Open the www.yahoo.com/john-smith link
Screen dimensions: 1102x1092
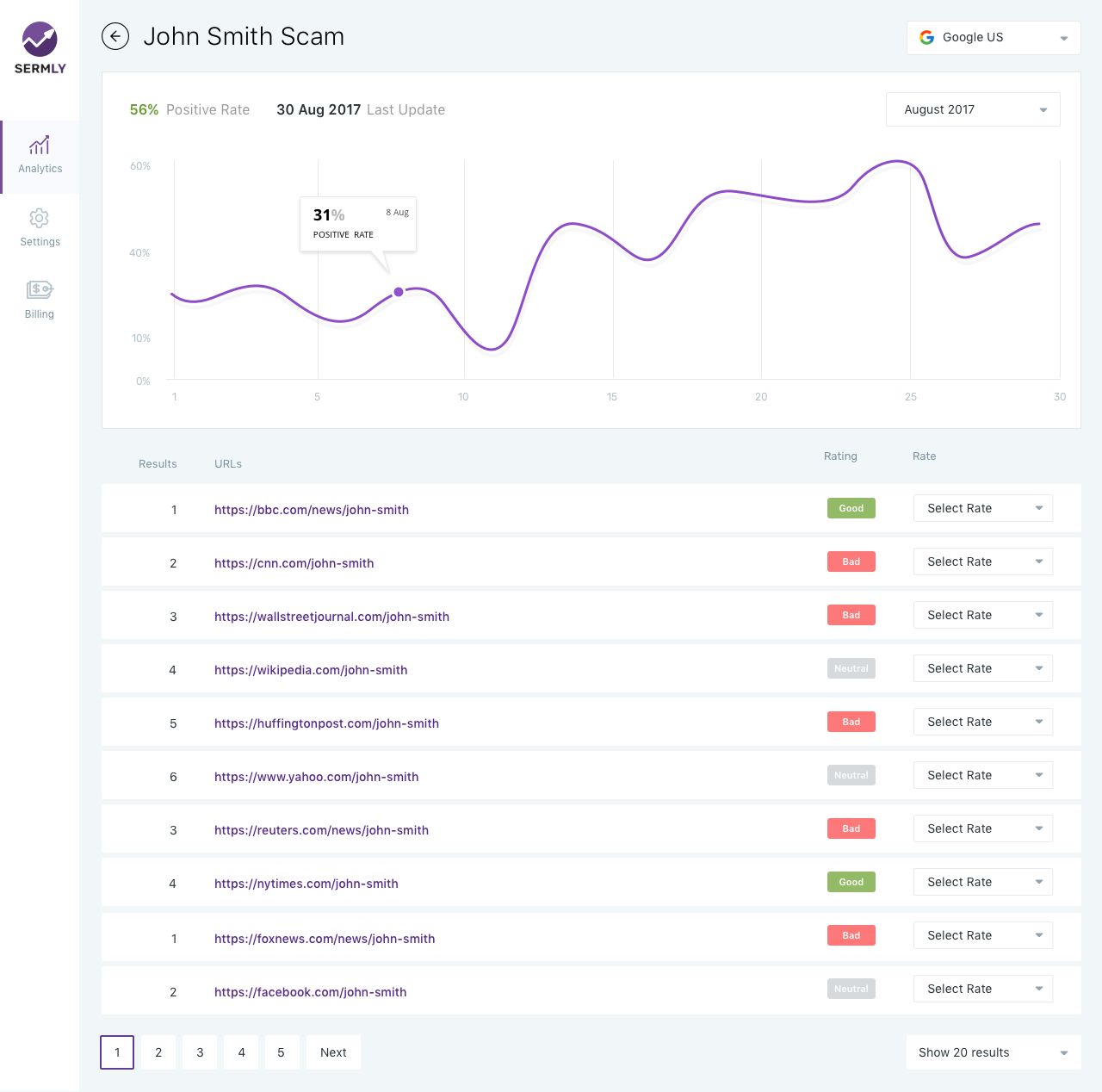(317, 777)
